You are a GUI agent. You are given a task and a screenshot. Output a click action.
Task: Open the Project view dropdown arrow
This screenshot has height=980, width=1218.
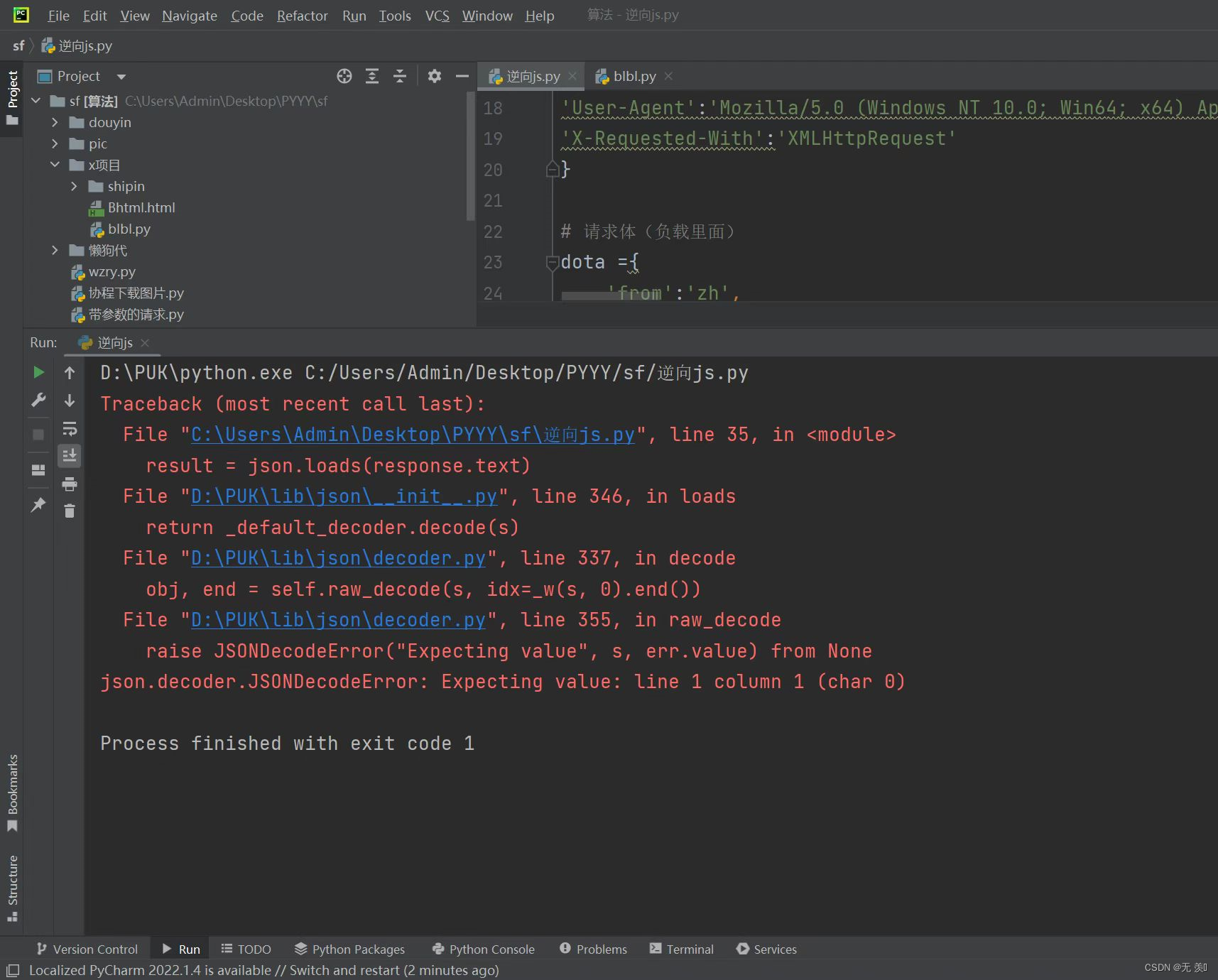point(121,77)
